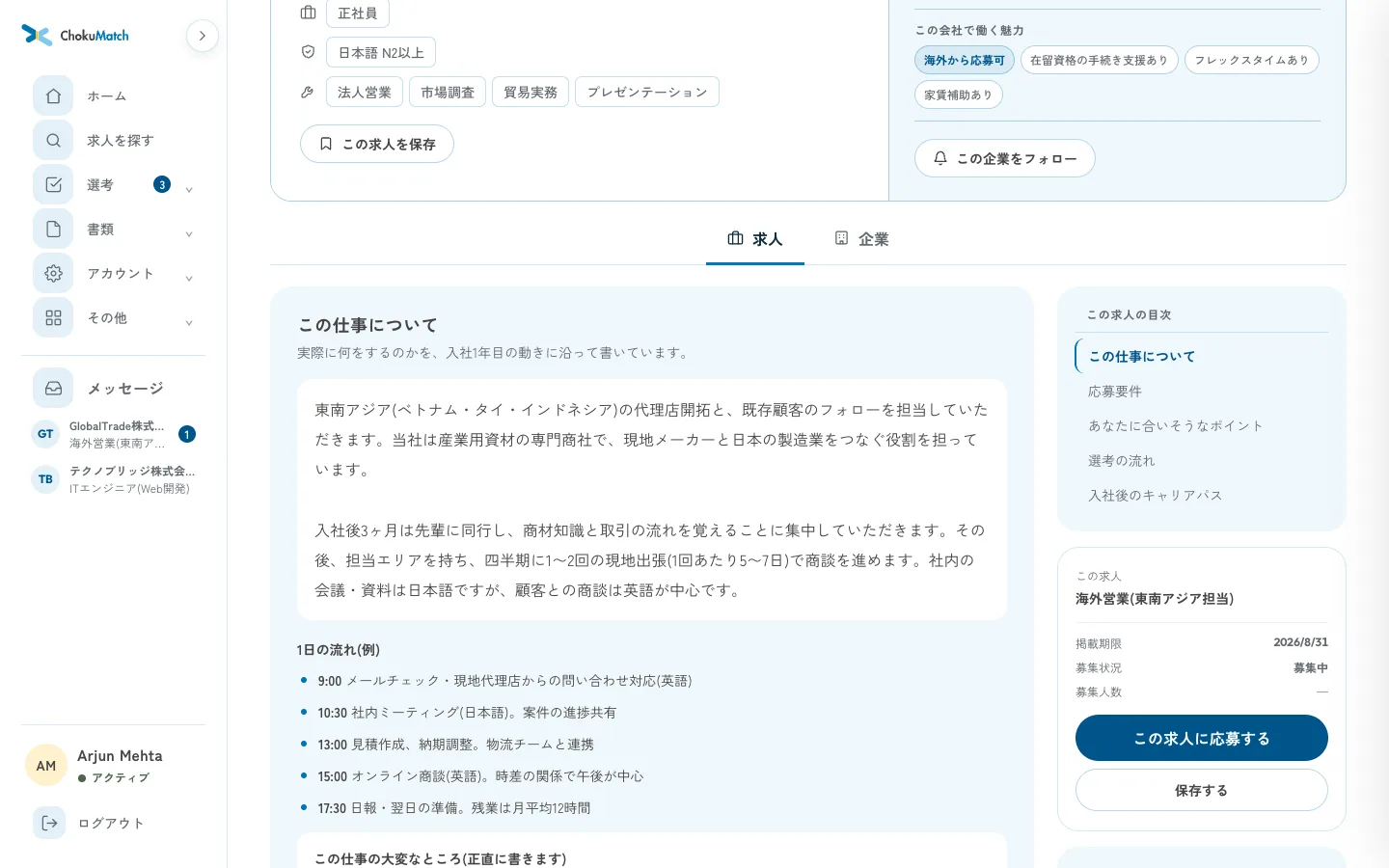Open テクノブリッジ株式会社 message thread
Image resolution: width=1389 pixels, height=868 pixels.
coord(114,479)
